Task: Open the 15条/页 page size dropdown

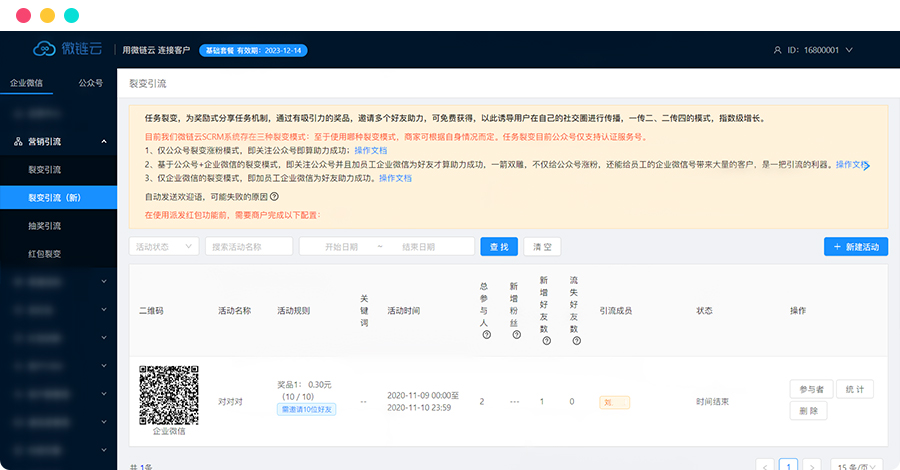Action: (857, 465)
